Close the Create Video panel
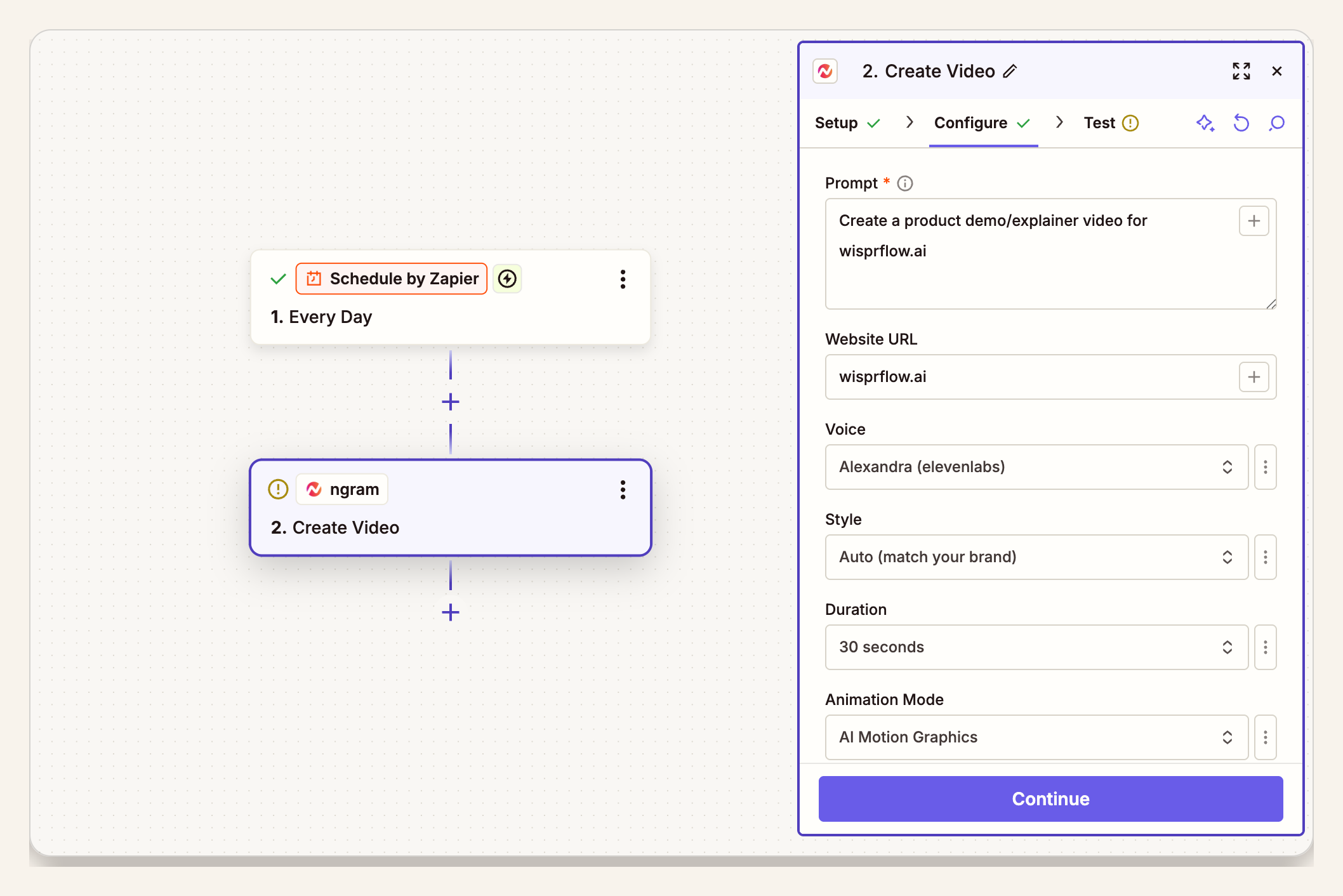Screen dimensions: 1343x896 tap(1277, 71)
